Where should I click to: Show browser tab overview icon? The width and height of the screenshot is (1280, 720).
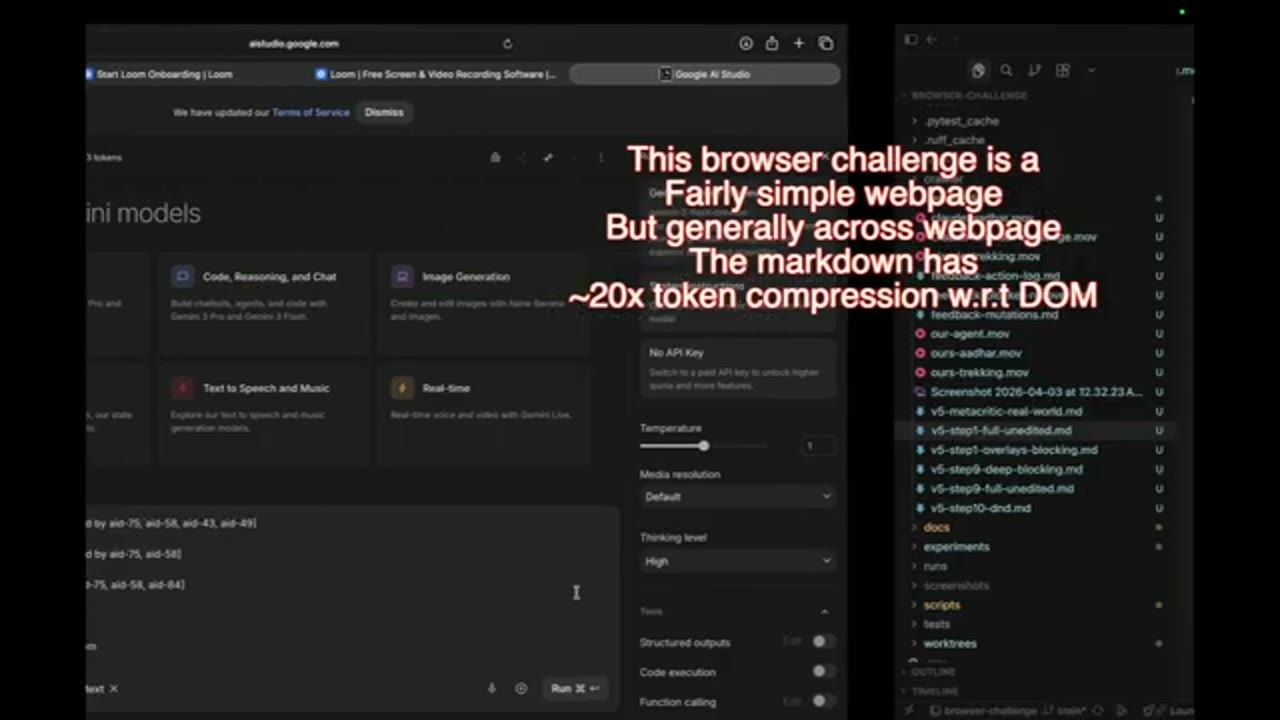[x=826, y=43]
